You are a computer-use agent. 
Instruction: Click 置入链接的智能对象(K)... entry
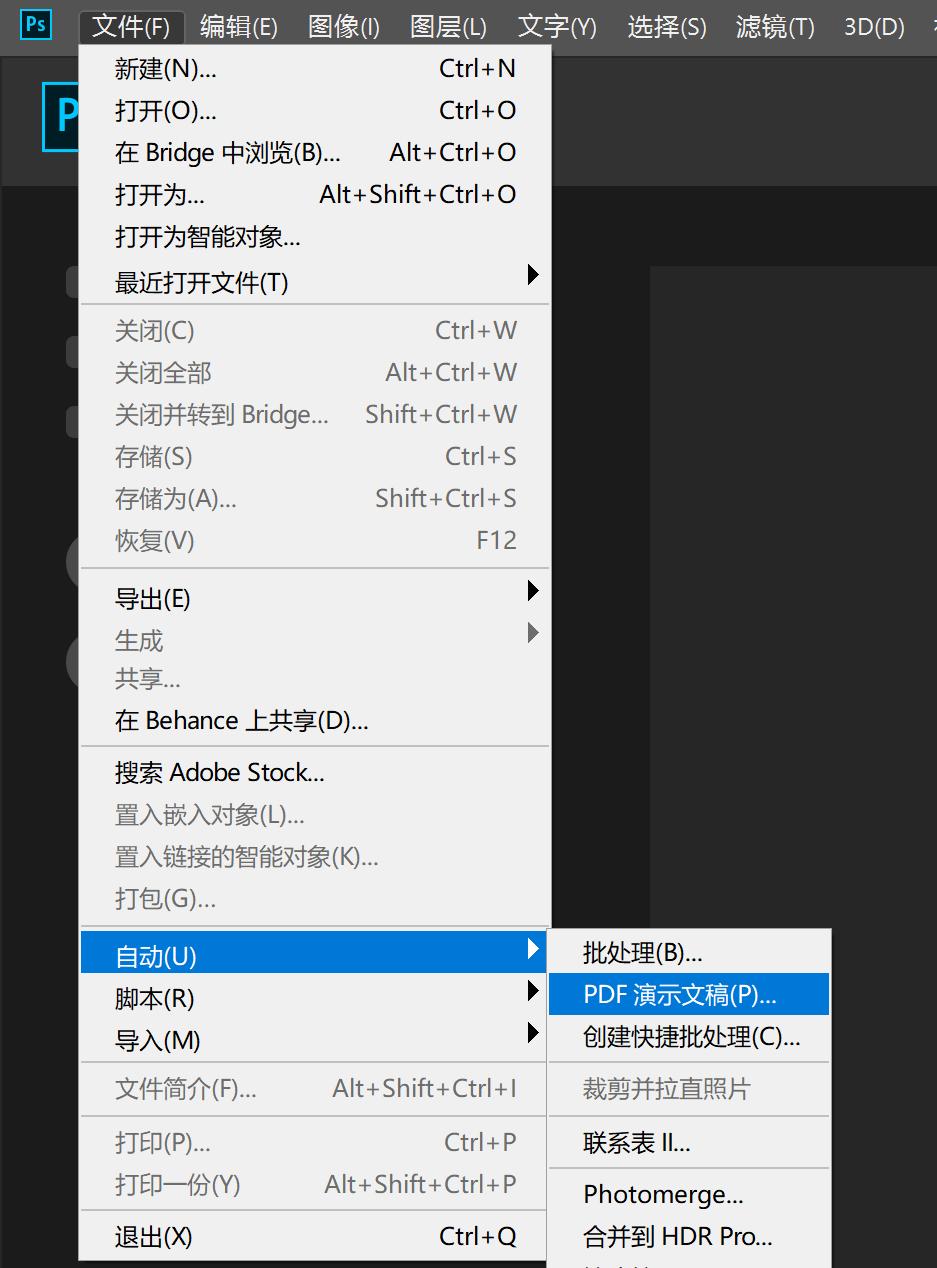tap(315, 857)
